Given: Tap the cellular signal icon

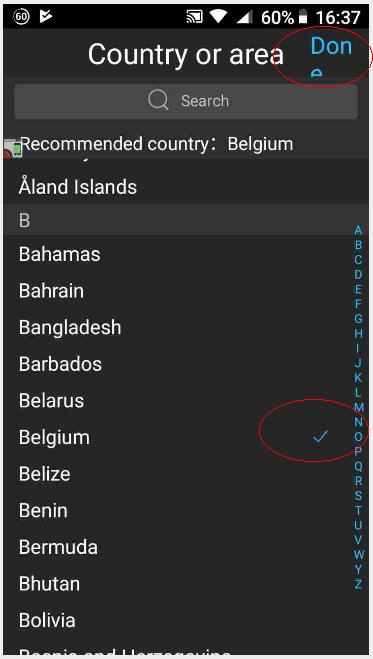Looking at the screenshot, I should coord(244,17).
